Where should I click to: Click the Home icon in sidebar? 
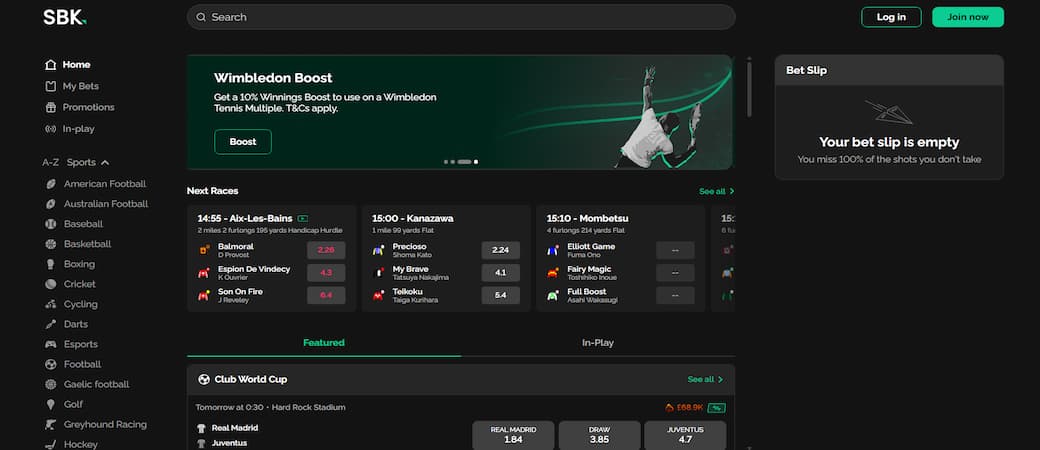point(51,65)
